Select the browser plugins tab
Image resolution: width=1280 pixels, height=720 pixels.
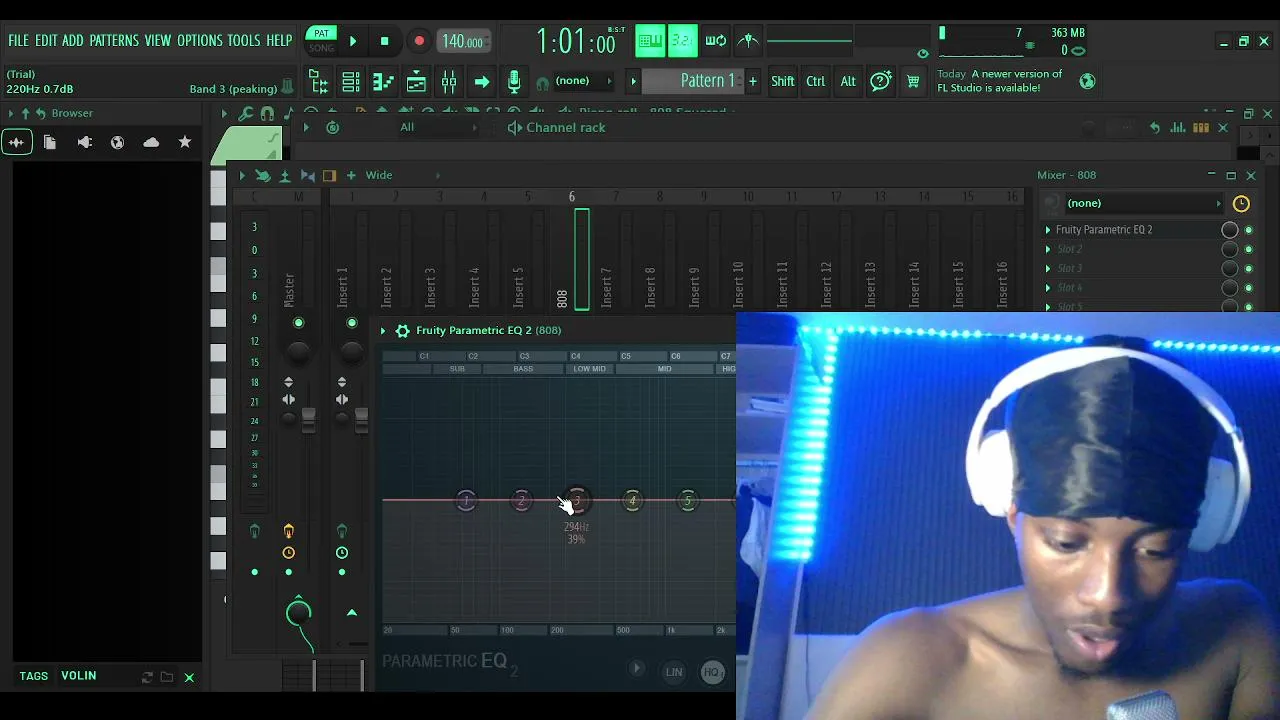84,143
